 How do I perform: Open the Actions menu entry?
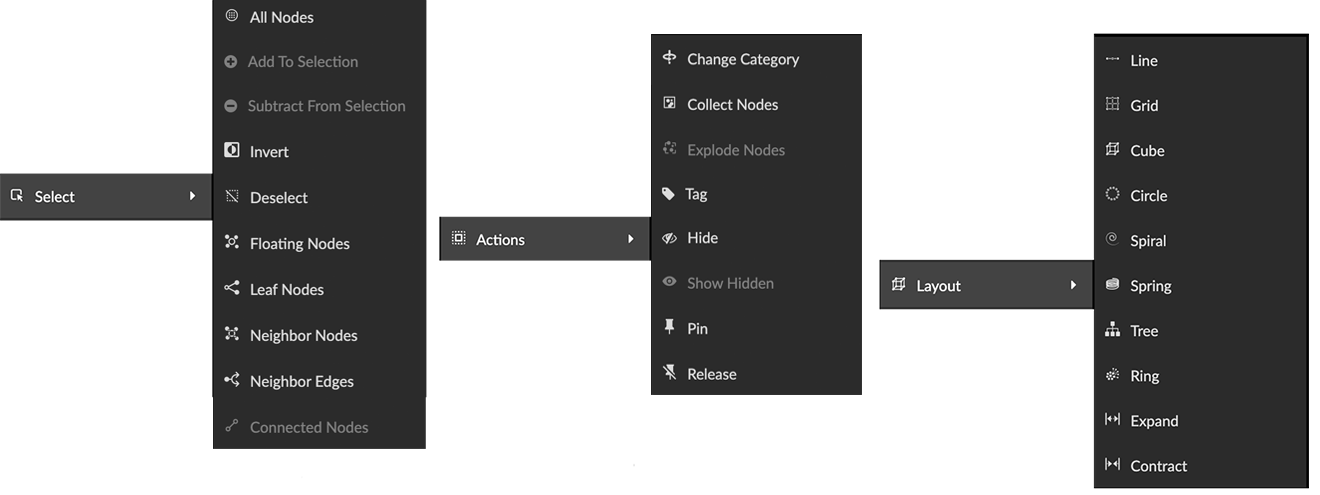545,239
